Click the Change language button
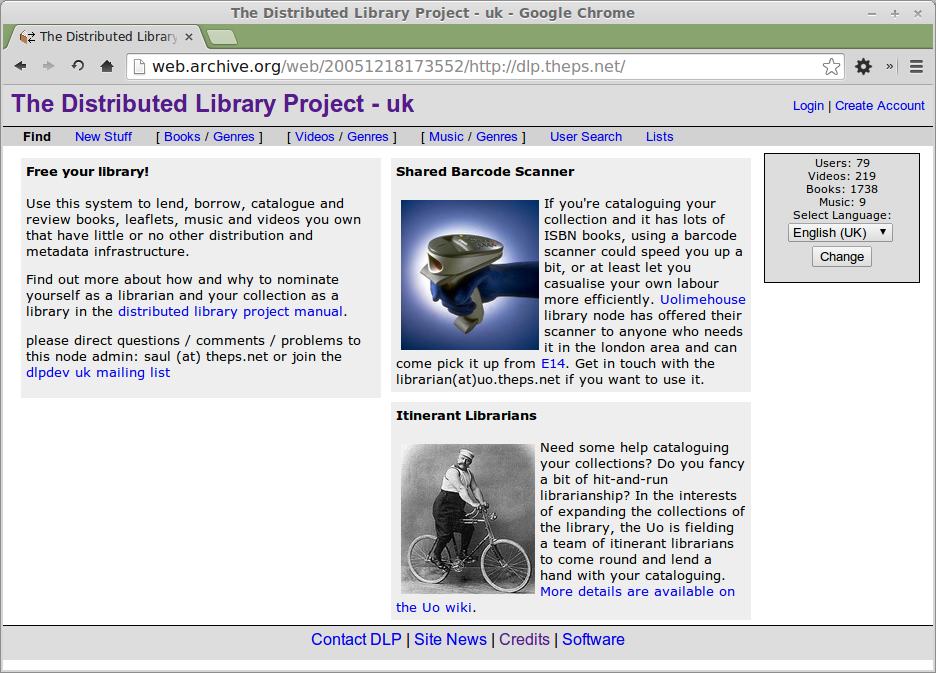The height and width of the screenshot is (673, 936). tap(842, 257)
